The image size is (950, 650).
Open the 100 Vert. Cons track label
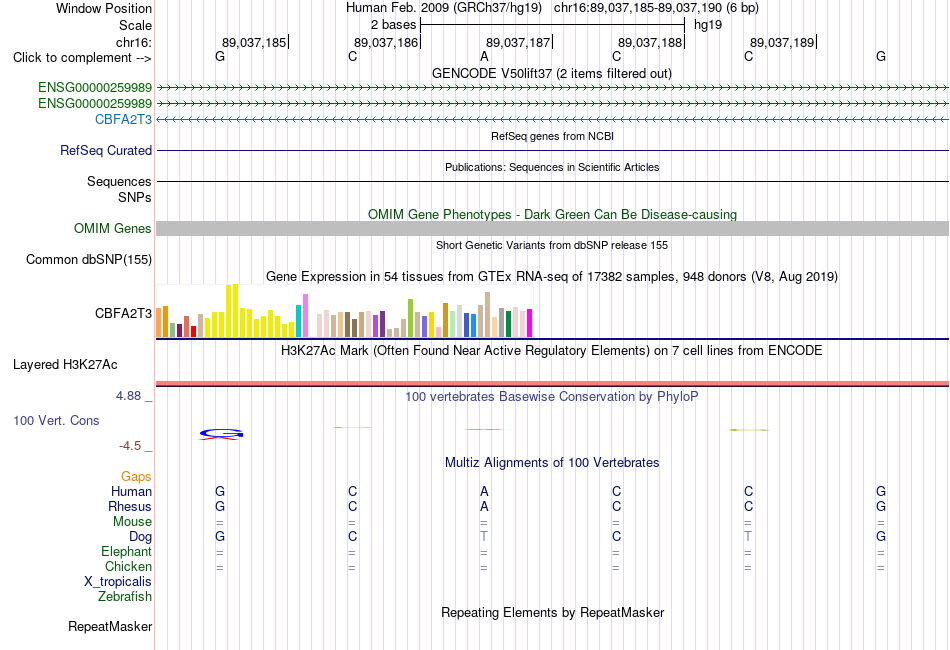(x=56, y=420)
